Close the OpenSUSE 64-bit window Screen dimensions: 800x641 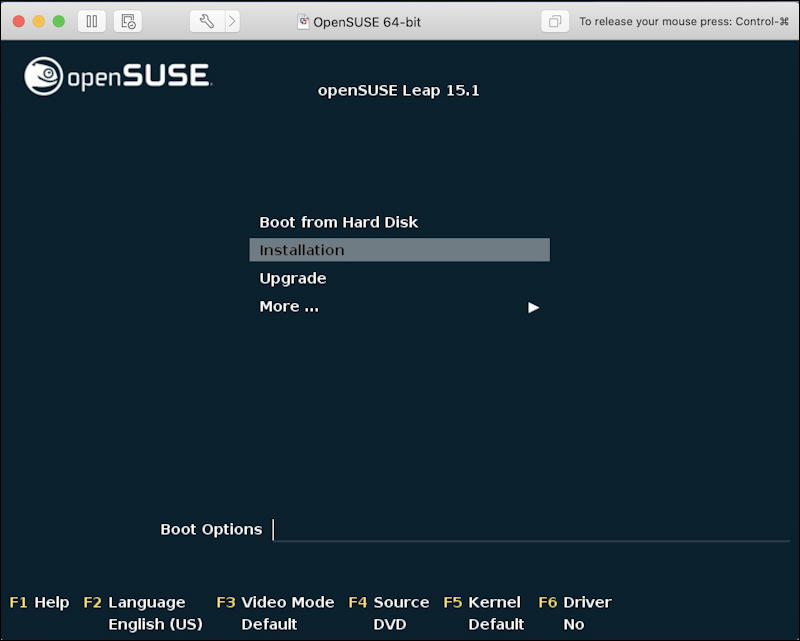click(x=19, y=21)
